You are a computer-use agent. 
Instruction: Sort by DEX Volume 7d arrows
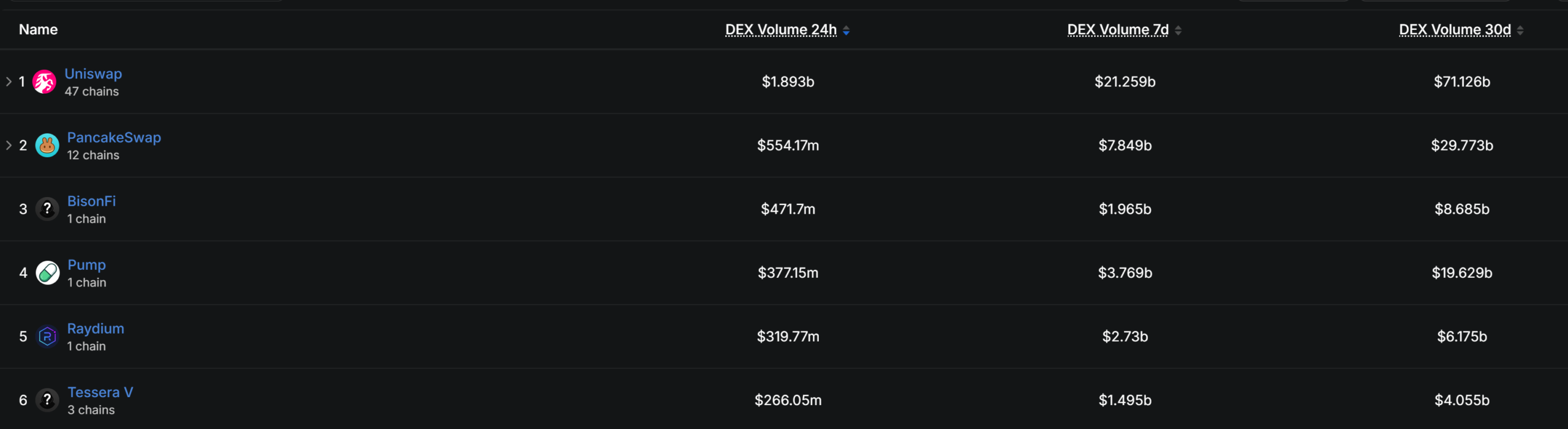point(1178,30)
